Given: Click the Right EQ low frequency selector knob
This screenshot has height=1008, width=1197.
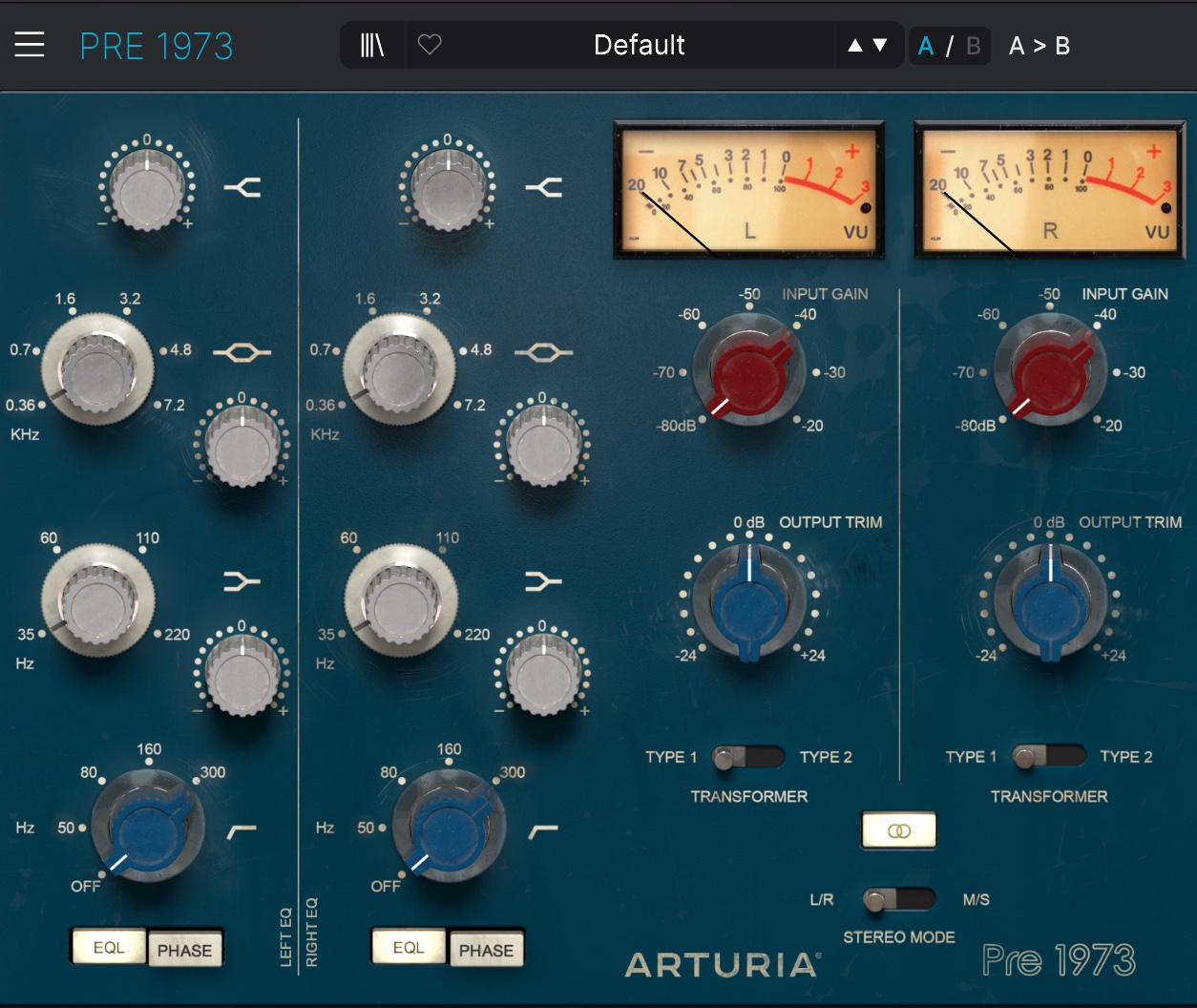Looking at the screenshot, I should (400, 601).
